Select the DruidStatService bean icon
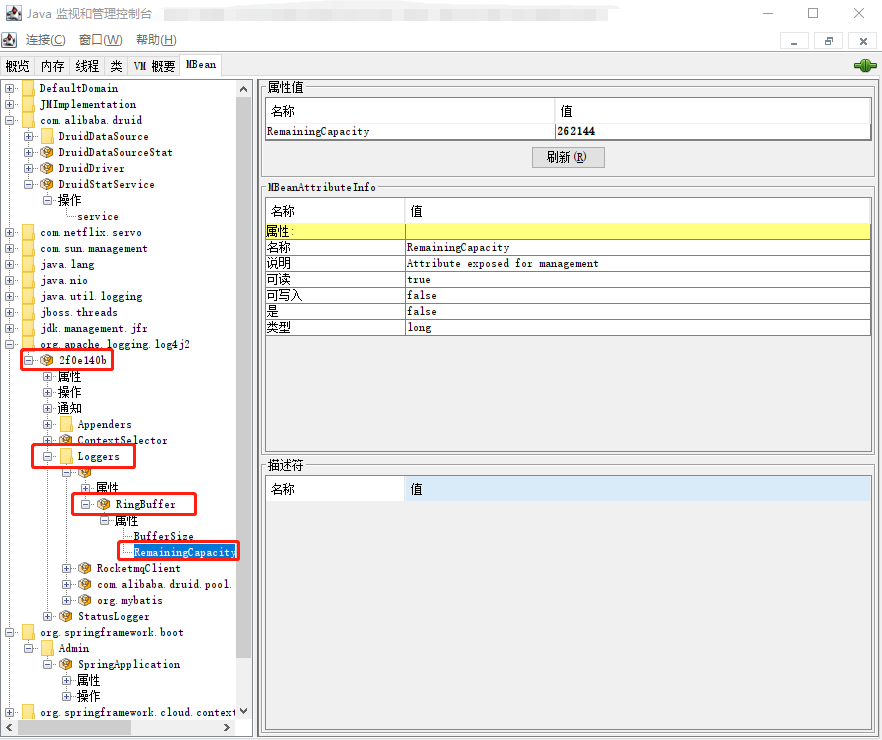Screen dimensions: 882x740 tap(47, 184)
